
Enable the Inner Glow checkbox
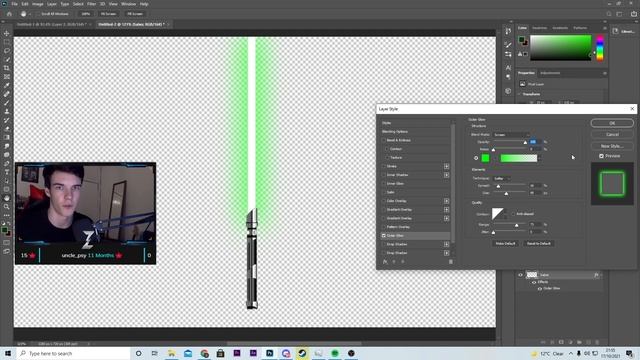point(384,183)
